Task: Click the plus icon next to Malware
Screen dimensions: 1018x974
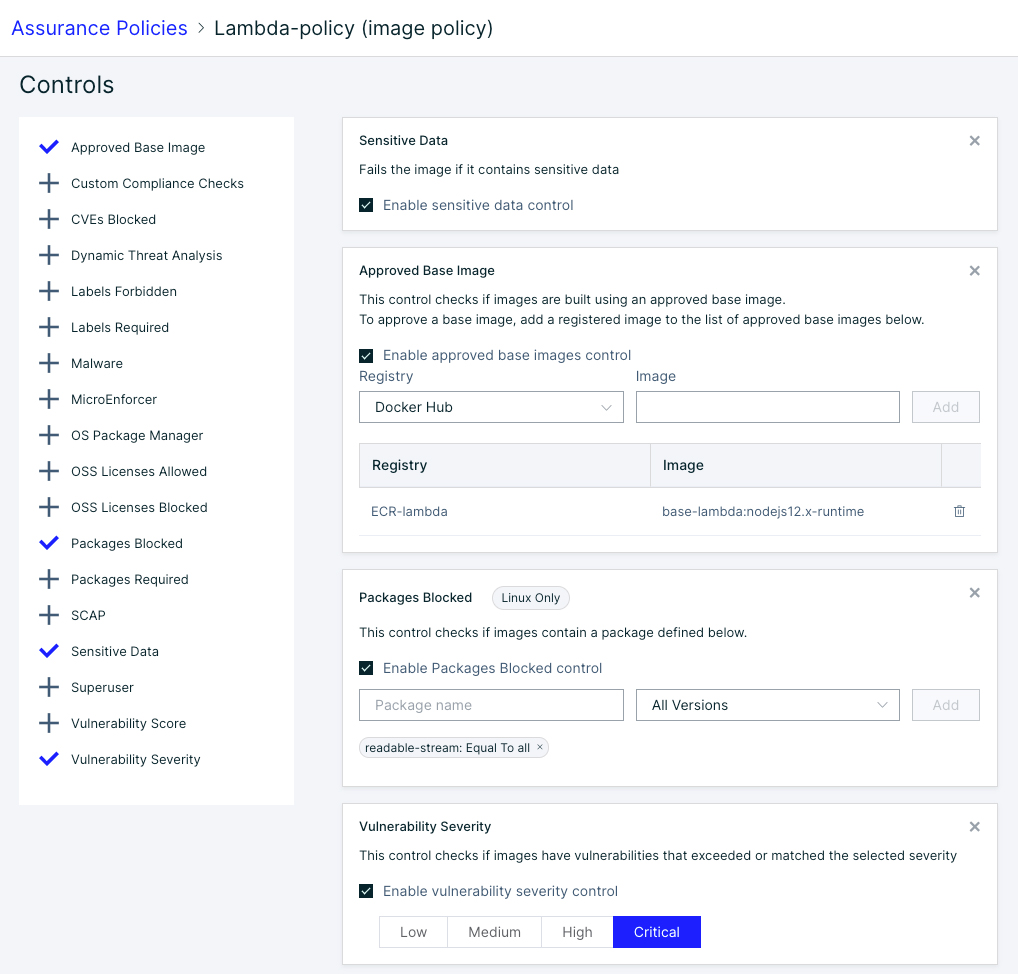Action: tap(49, 363)
